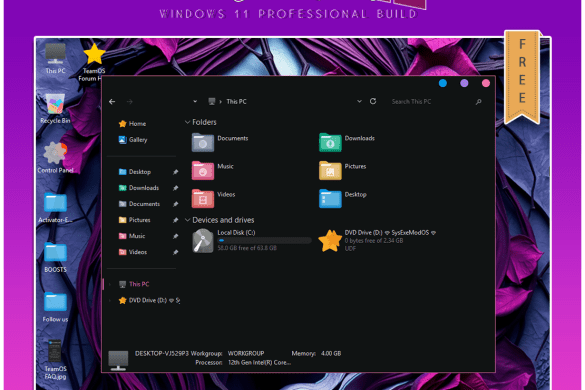
Task: Open the red Videos folder
Action: (203, 198)
